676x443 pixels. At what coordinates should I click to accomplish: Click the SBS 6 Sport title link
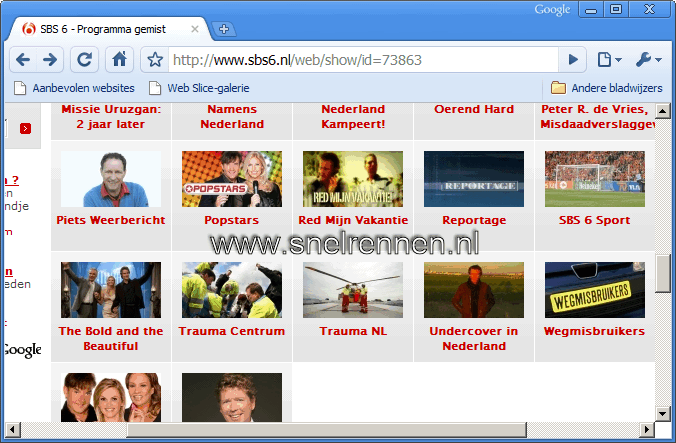[x=595, y=220]
